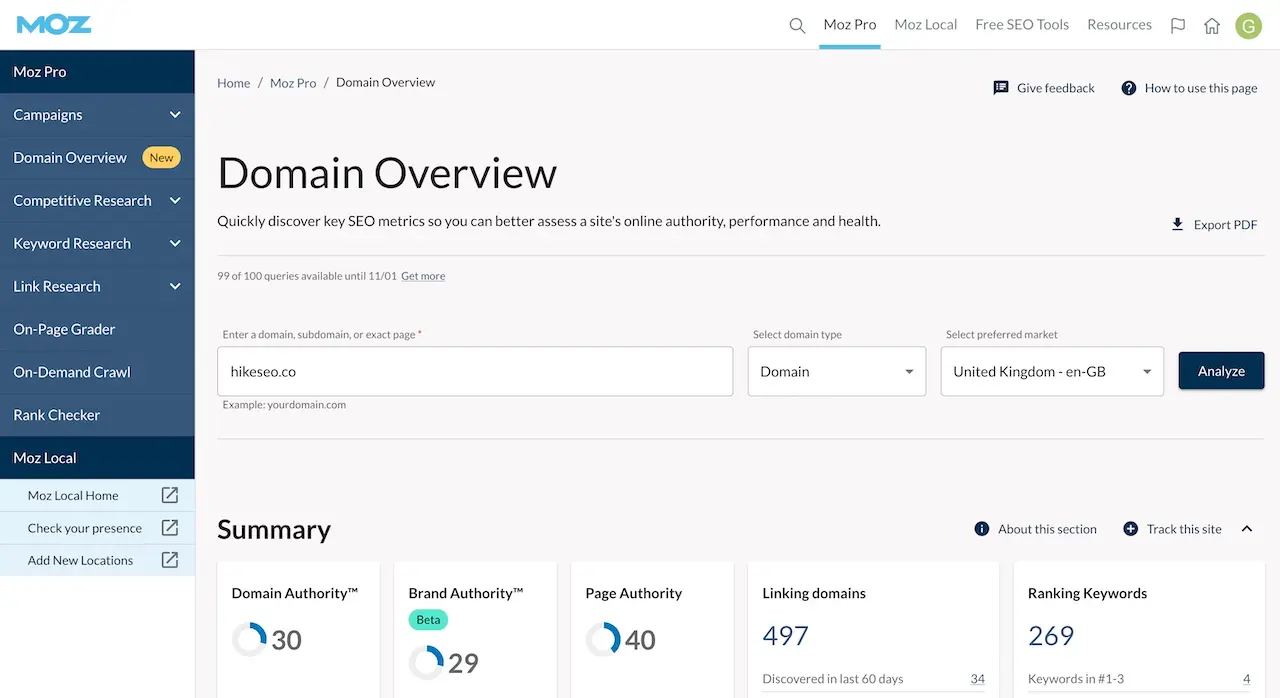Click the Moz logo
Screen dimensions: 1280x698
tap(54, 24)
